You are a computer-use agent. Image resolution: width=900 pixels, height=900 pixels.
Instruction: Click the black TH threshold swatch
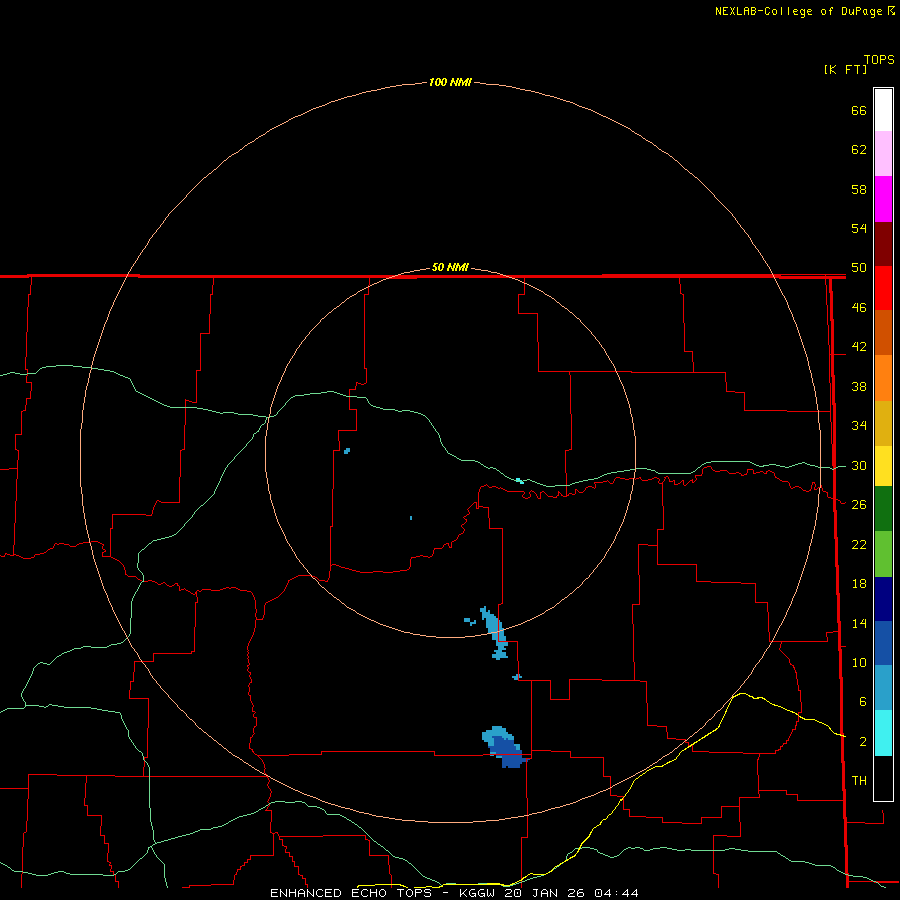(x=883, y=778)
